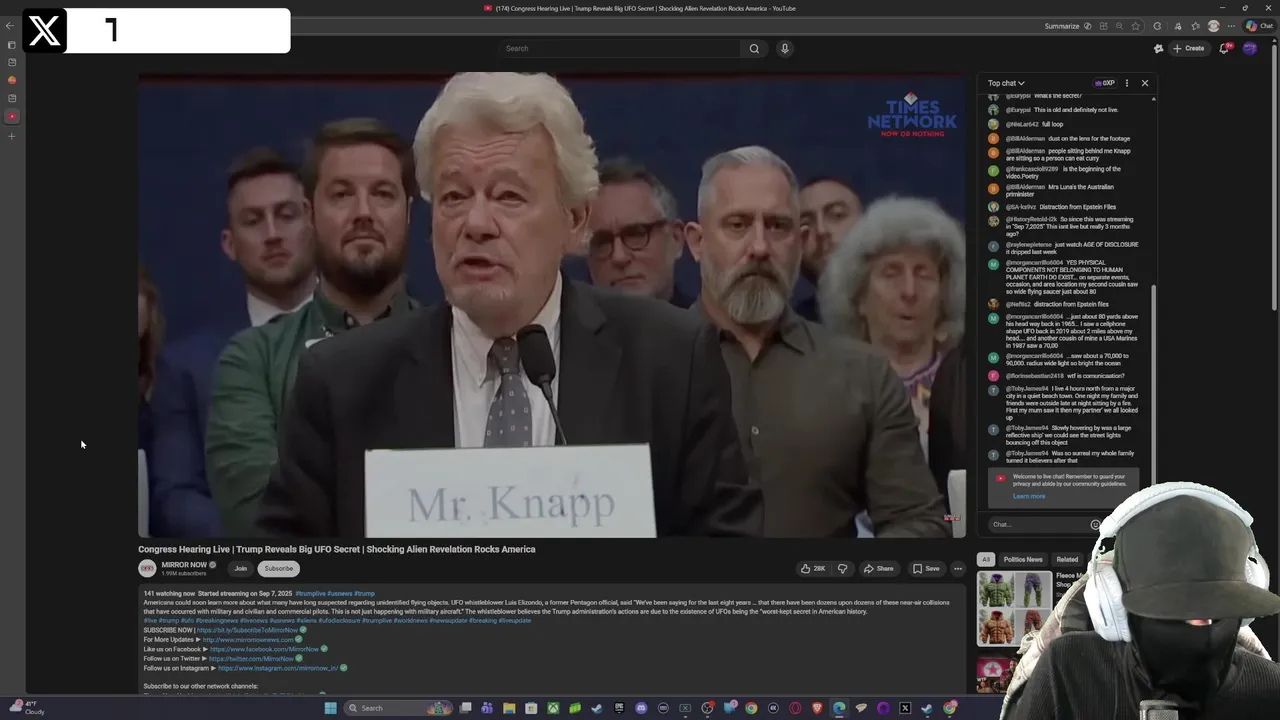Click the MIRROR NOW channel name
This screenshot has height=720, width=1280.
pyautogui.click(x=184, y=565)
